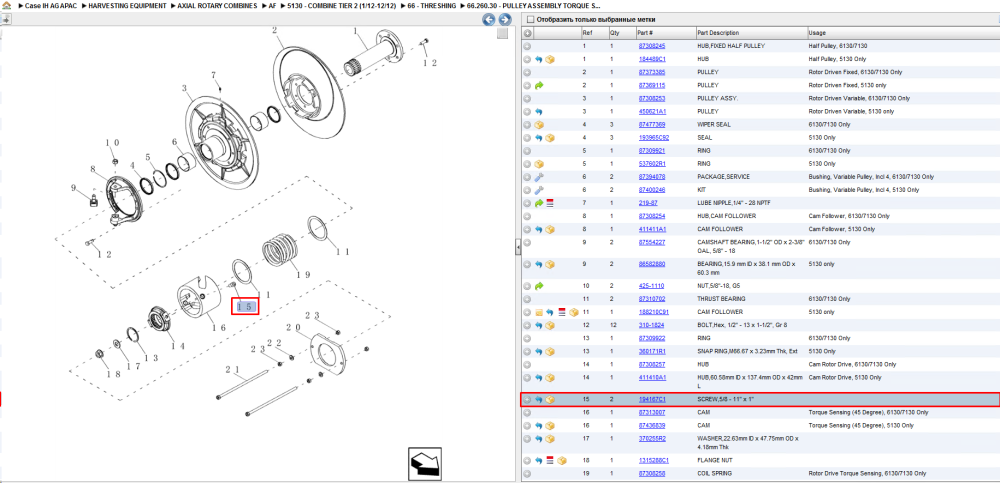Click the package box icon for 184489C1
Image resolution: width=1000 pixels, height=483 pixels.
pyautogui.click(x=550, y=59)
